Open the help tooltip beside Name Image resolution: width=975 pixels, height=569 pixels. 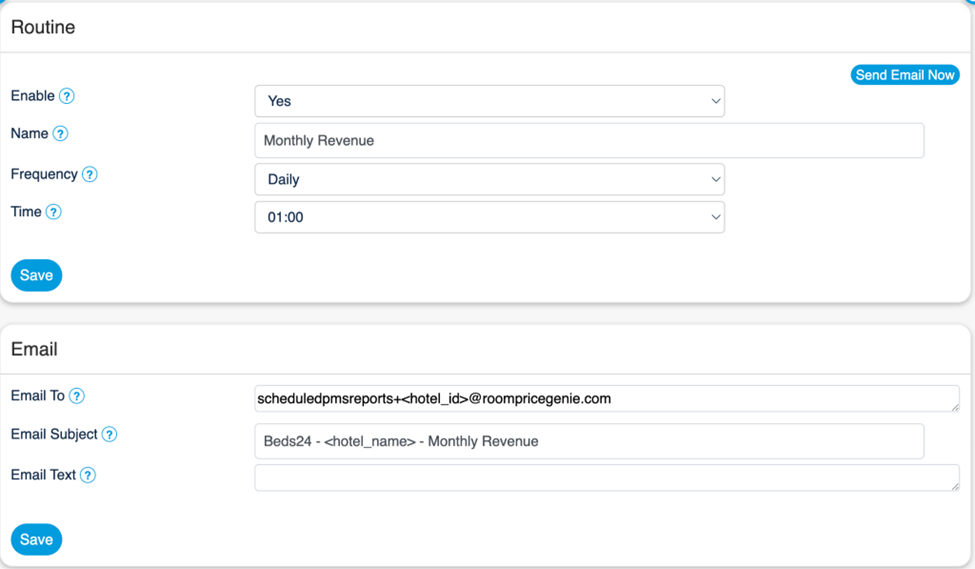point(60,134)
